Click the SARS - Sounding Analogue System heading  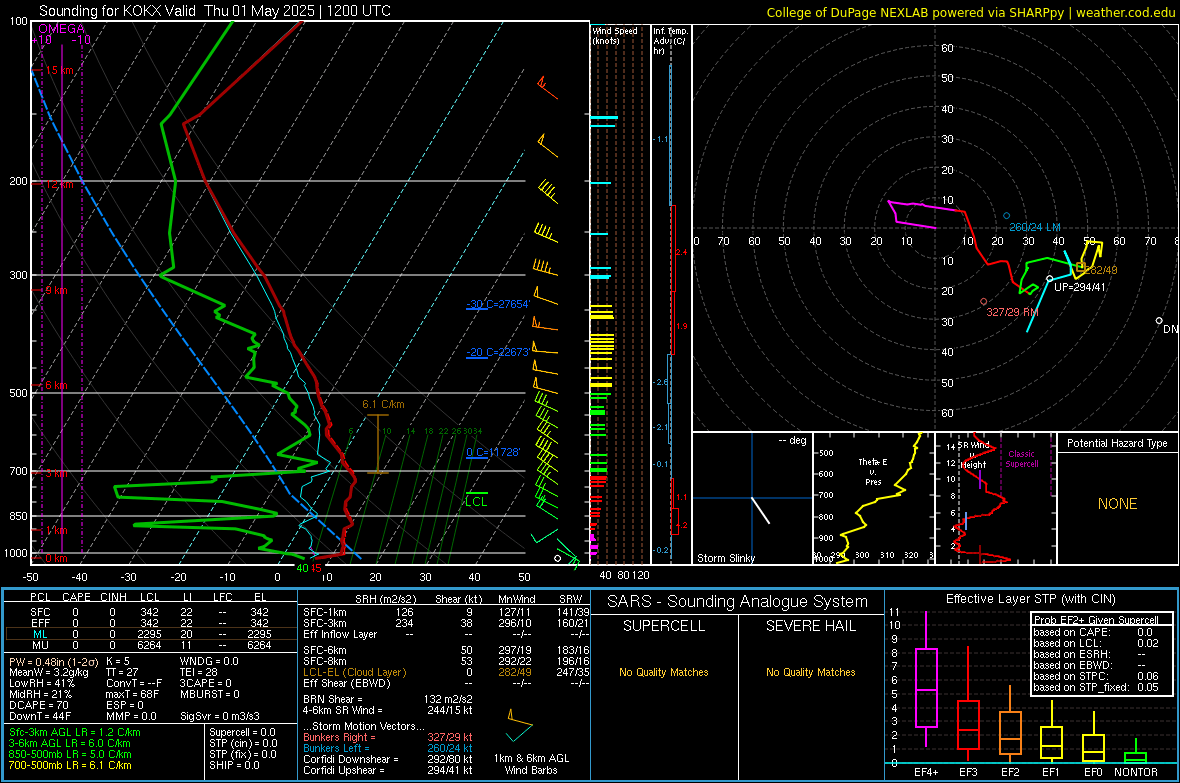coord(738,602)
